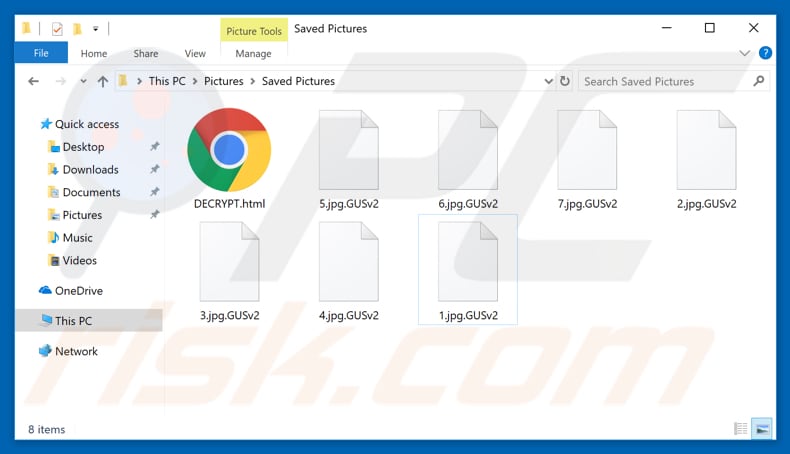This screenshot has height=454, width=790.
Task: Click This PC in the address breadcrumb
Action: point(167,81)
